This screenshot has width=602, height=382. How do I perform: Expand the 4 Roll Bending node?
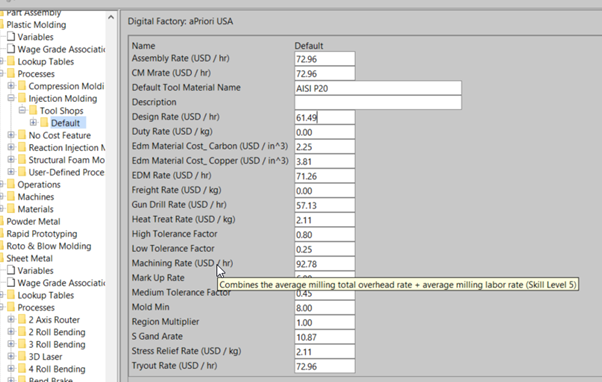pos(11,369)
